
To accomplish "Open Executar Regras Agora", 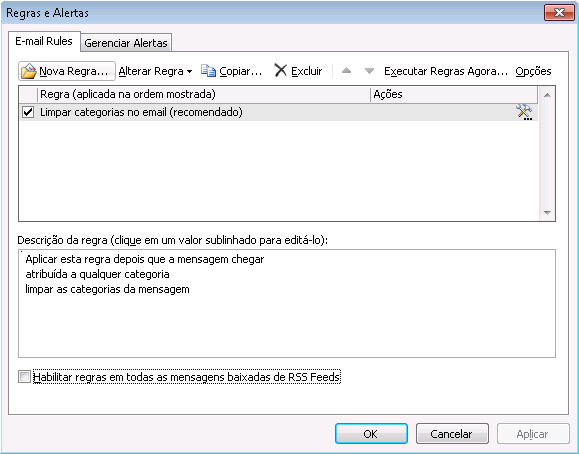I will pyautogui.click(x=446, y=71).
